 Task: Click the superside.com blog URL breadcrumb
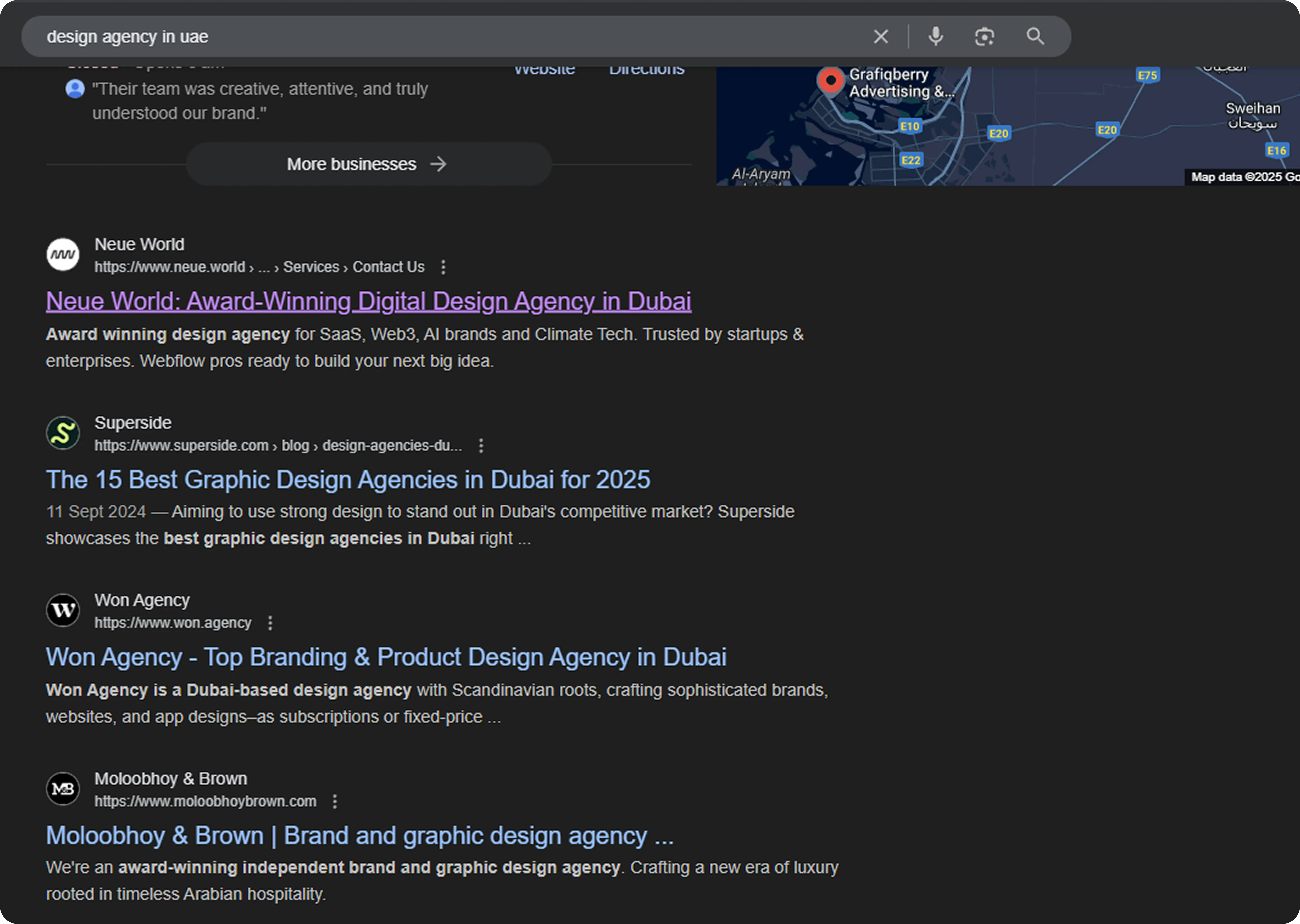278,446
